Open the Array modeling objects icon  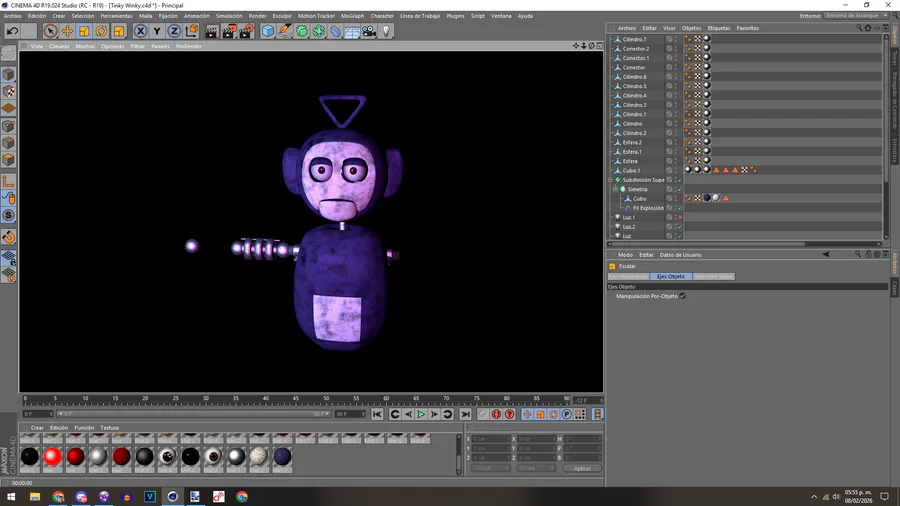pos(319,31)
